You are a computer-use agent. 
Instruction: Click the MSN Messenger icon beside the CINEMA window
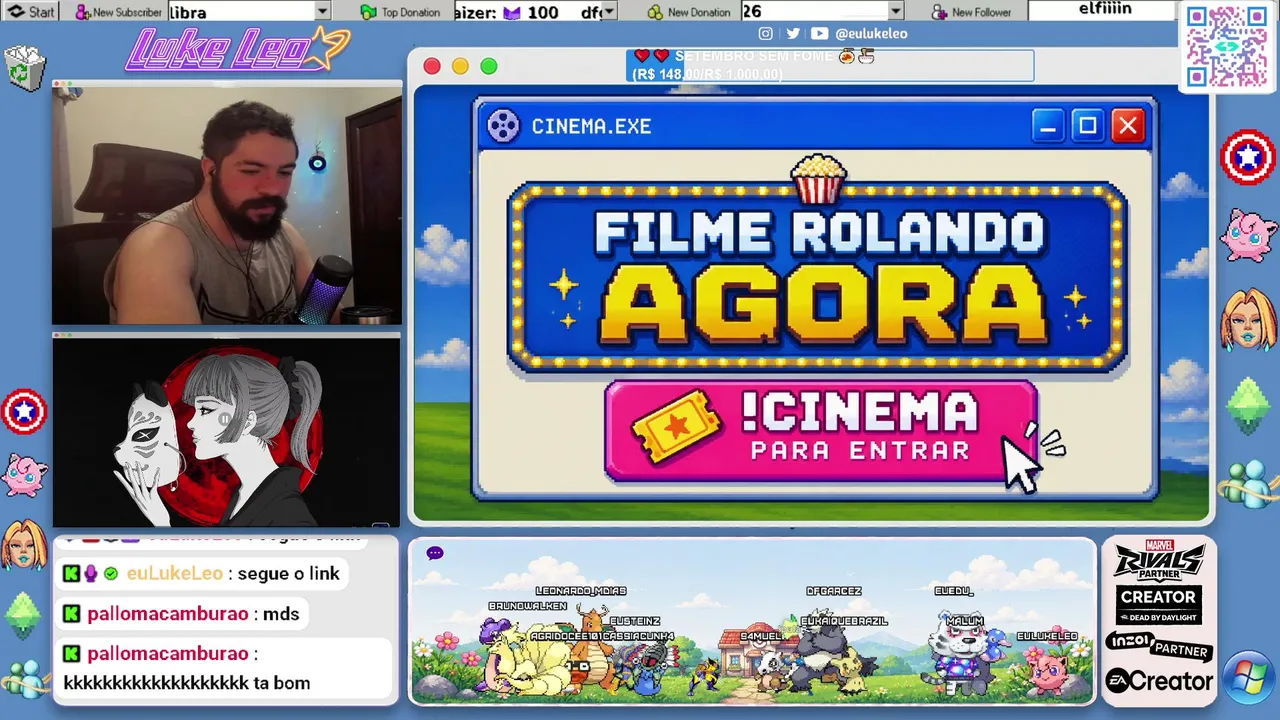click(1248, 485)
